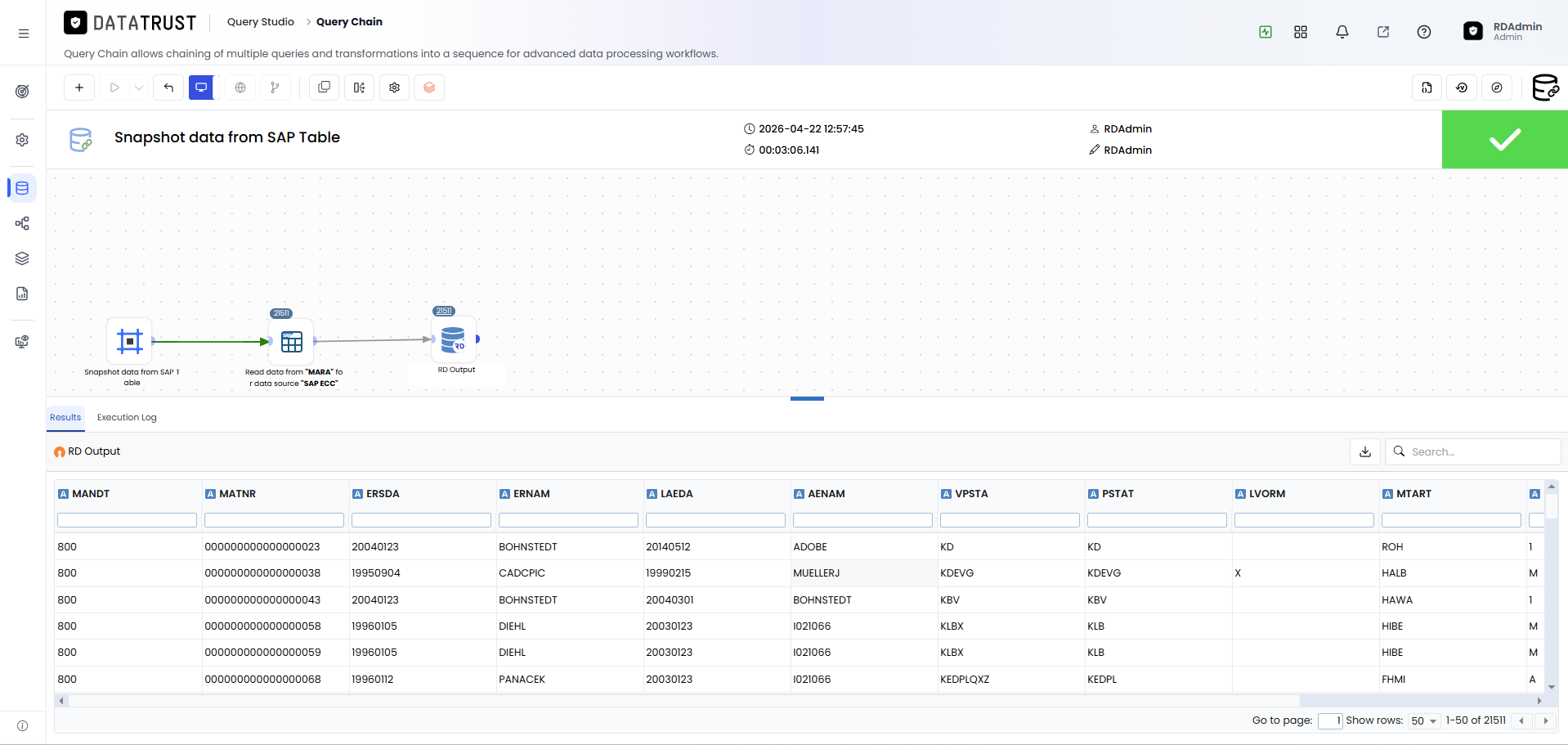The height and width of the screenshot is (745, 1568).
Task: Select the Read data from MARA node
Action: (x=292, y=341)
